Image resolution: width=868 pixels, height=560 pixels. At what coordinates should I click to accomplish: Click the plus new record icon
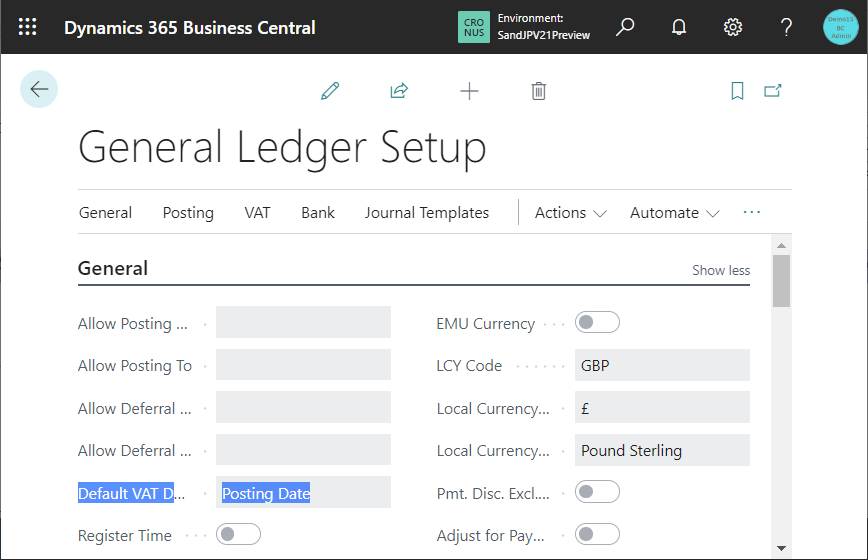[469, 91]
